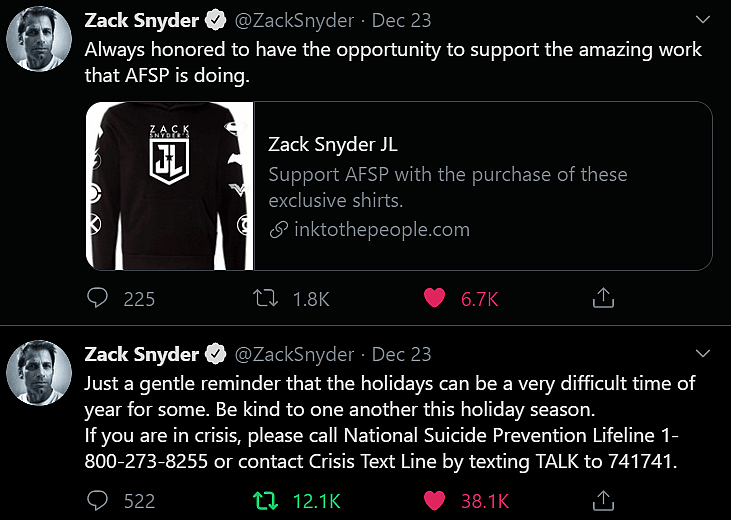Image resolution: width=731 pixels, height=520 pixels.
Task: Open Zack Snyder's avatar on second tweet
Action: (x=38, y=380)
